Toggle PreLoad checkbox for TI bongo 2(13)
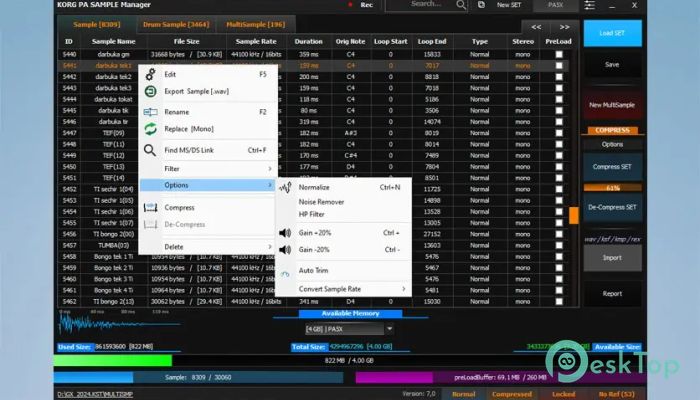 click(558, 302)
